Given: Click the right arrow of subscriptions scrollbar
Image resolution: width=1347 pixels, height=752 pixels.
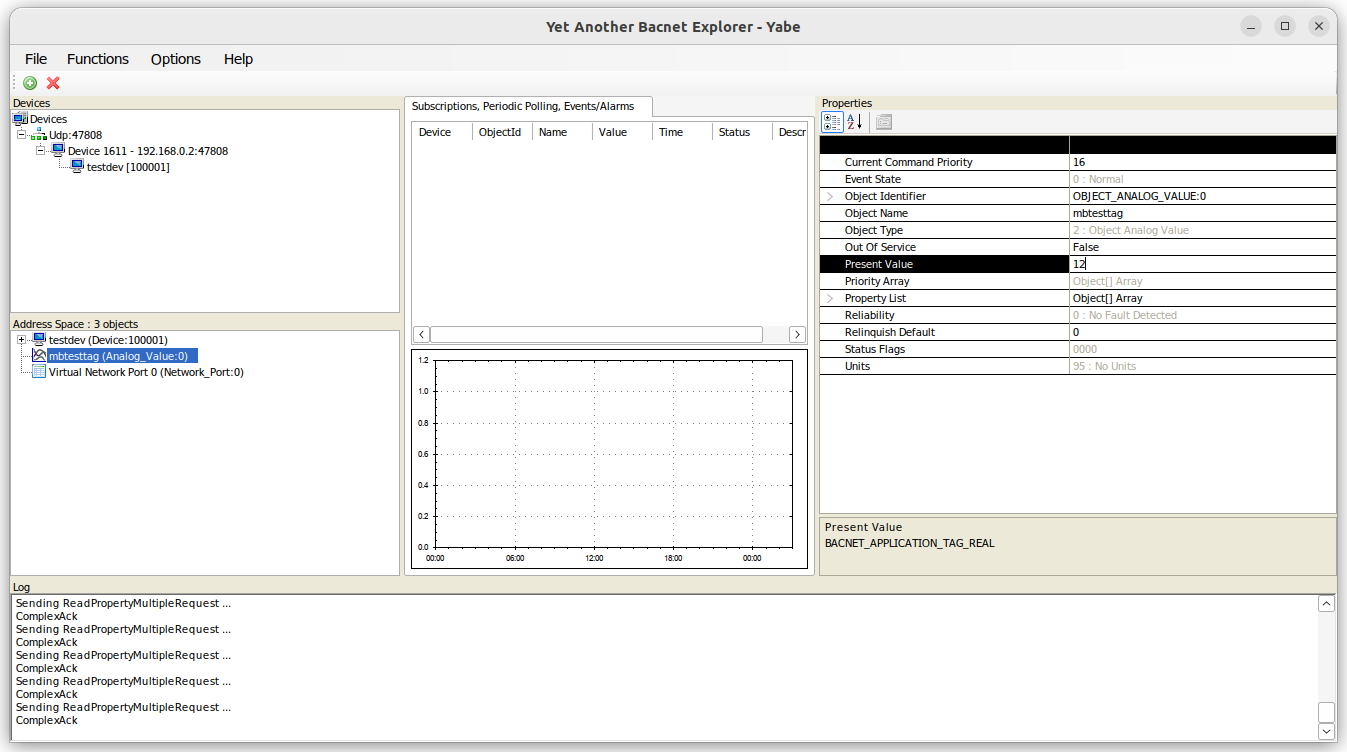Looking at the screenshot, I should (797, 334).
